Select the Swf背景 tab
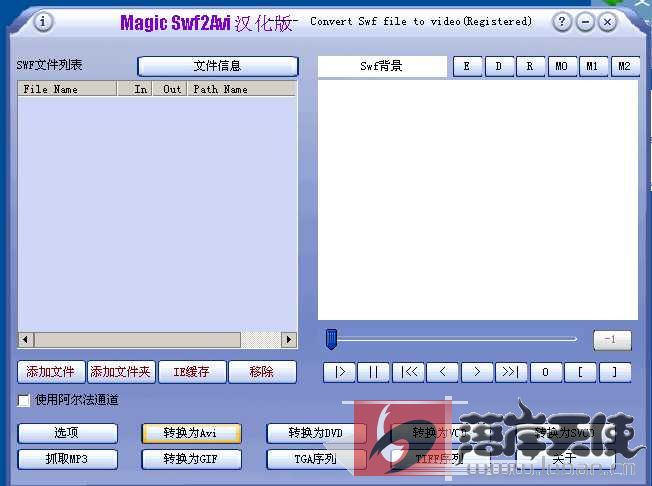Image resolution: width=652 pixels, height=486 pixels. click(382, 67)
